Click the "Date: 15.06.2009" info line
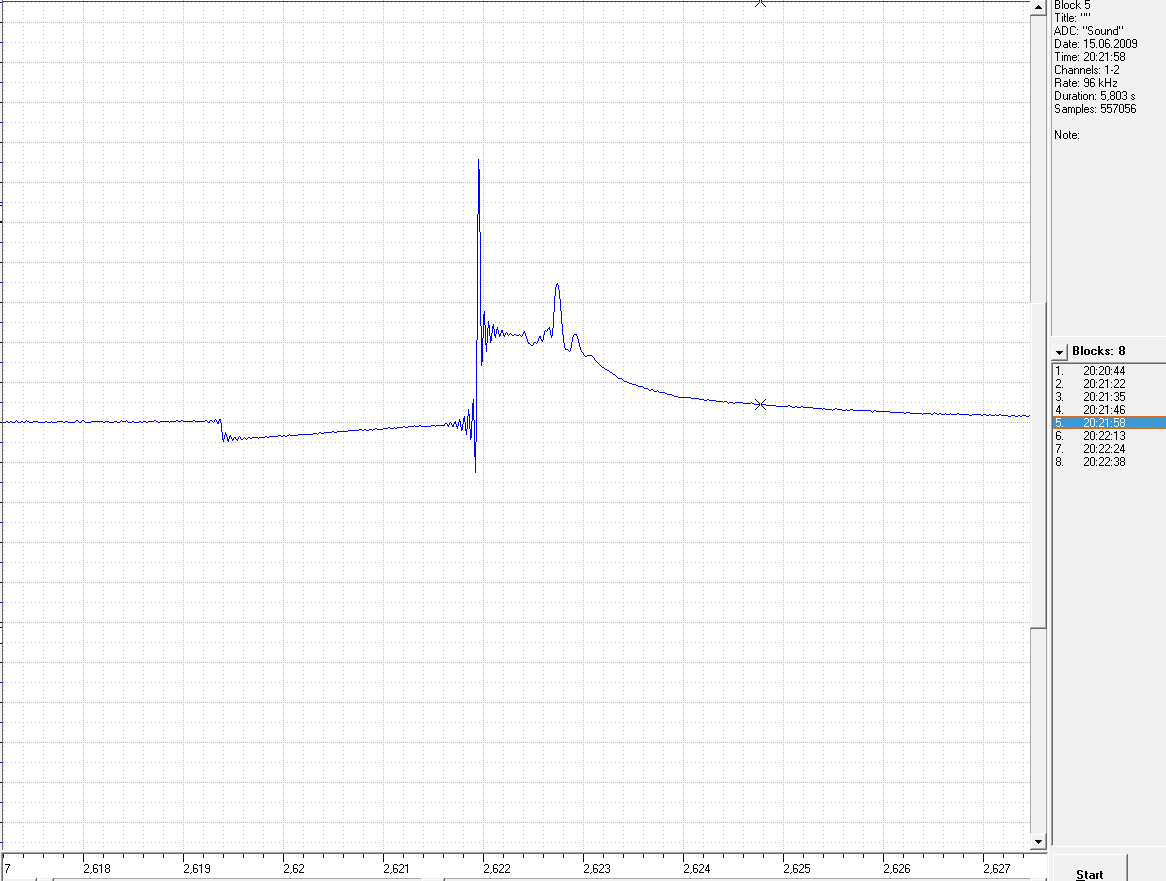Screen dimensions: 1166x881 pos(1095,44)
